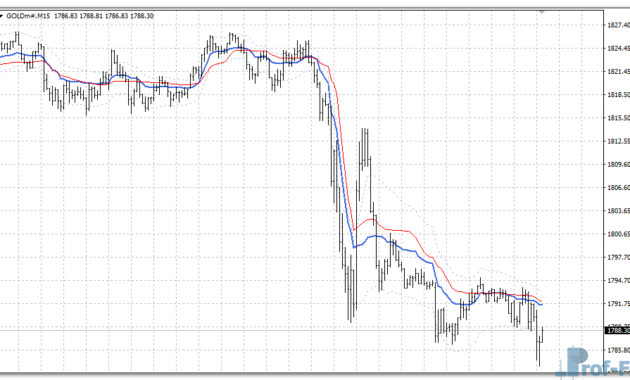Click the small triangle before GOLDm#,M15

[1, 16]
